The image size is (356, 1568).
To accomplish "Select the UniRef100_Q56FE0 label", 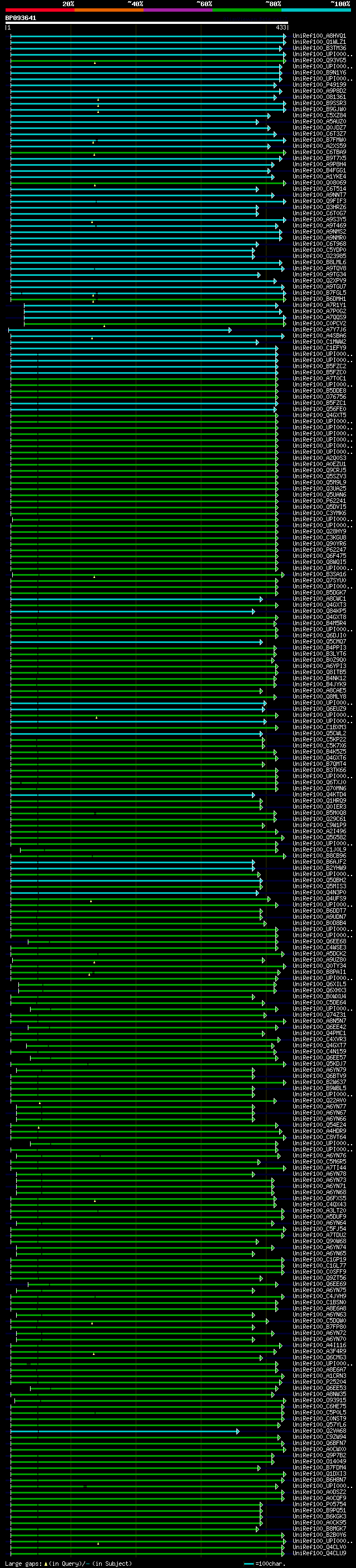I will (x=319, y=409).
